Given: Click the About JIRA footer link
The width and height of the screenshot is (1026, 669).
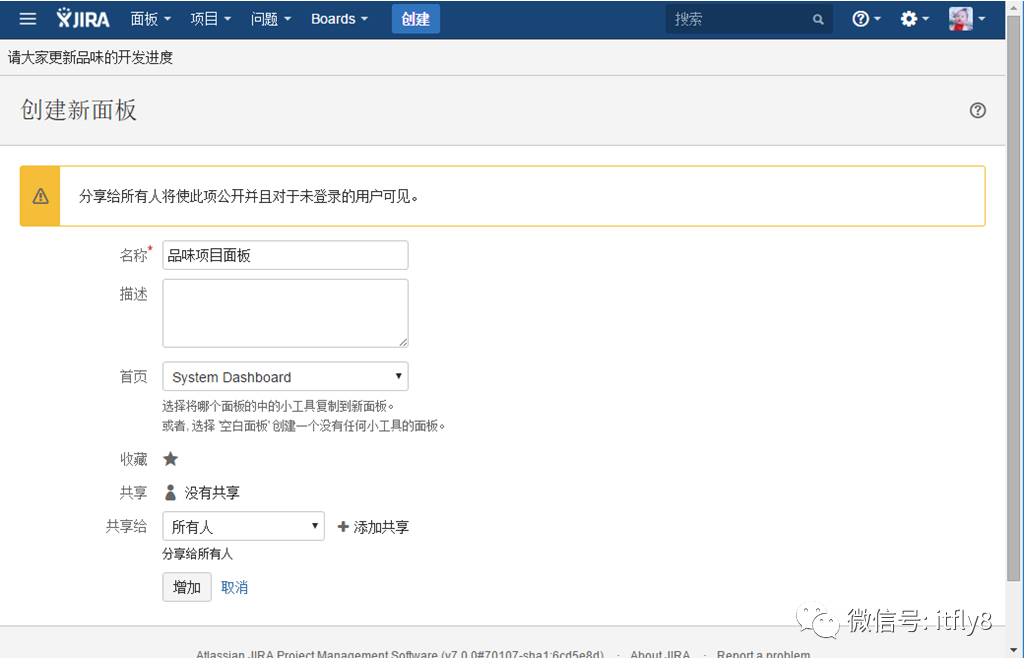Looking at the screenshot, I should pyautogui.click(x=660, y=655).
